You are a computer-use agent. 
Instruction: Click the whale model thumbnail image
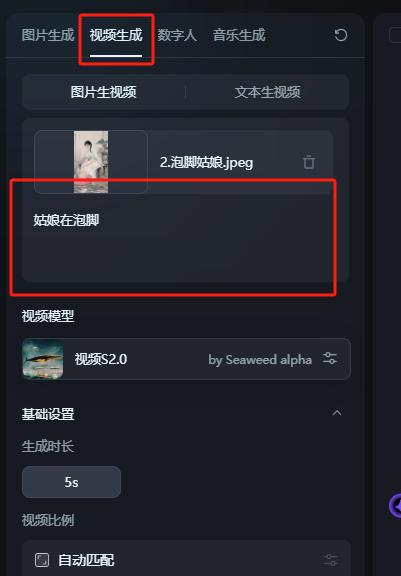(x=43, y=359)
